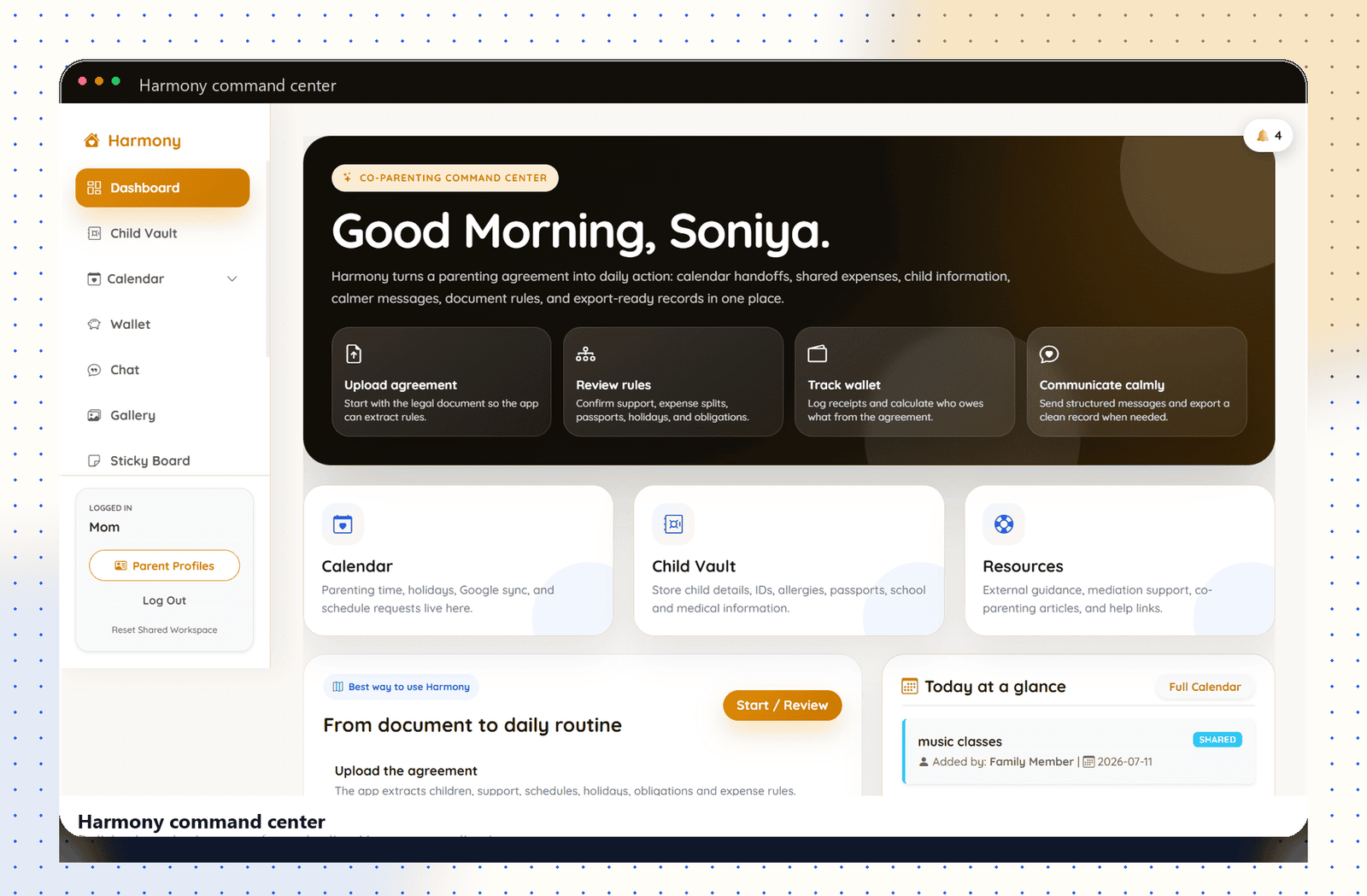
Task: Click the Good Morning, Soniya heading
Action: [x=581, y=232]
